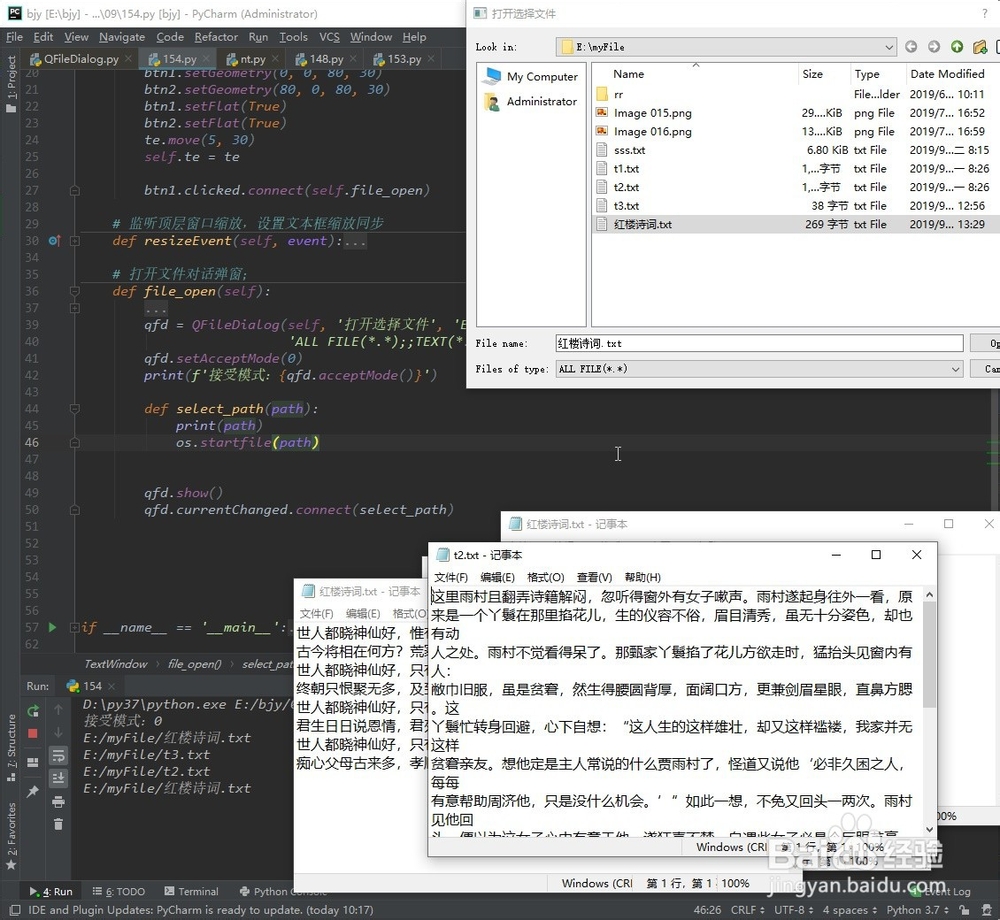Click run gutter arrow at line 57
1000x920 pixels.
pos(52,627)
